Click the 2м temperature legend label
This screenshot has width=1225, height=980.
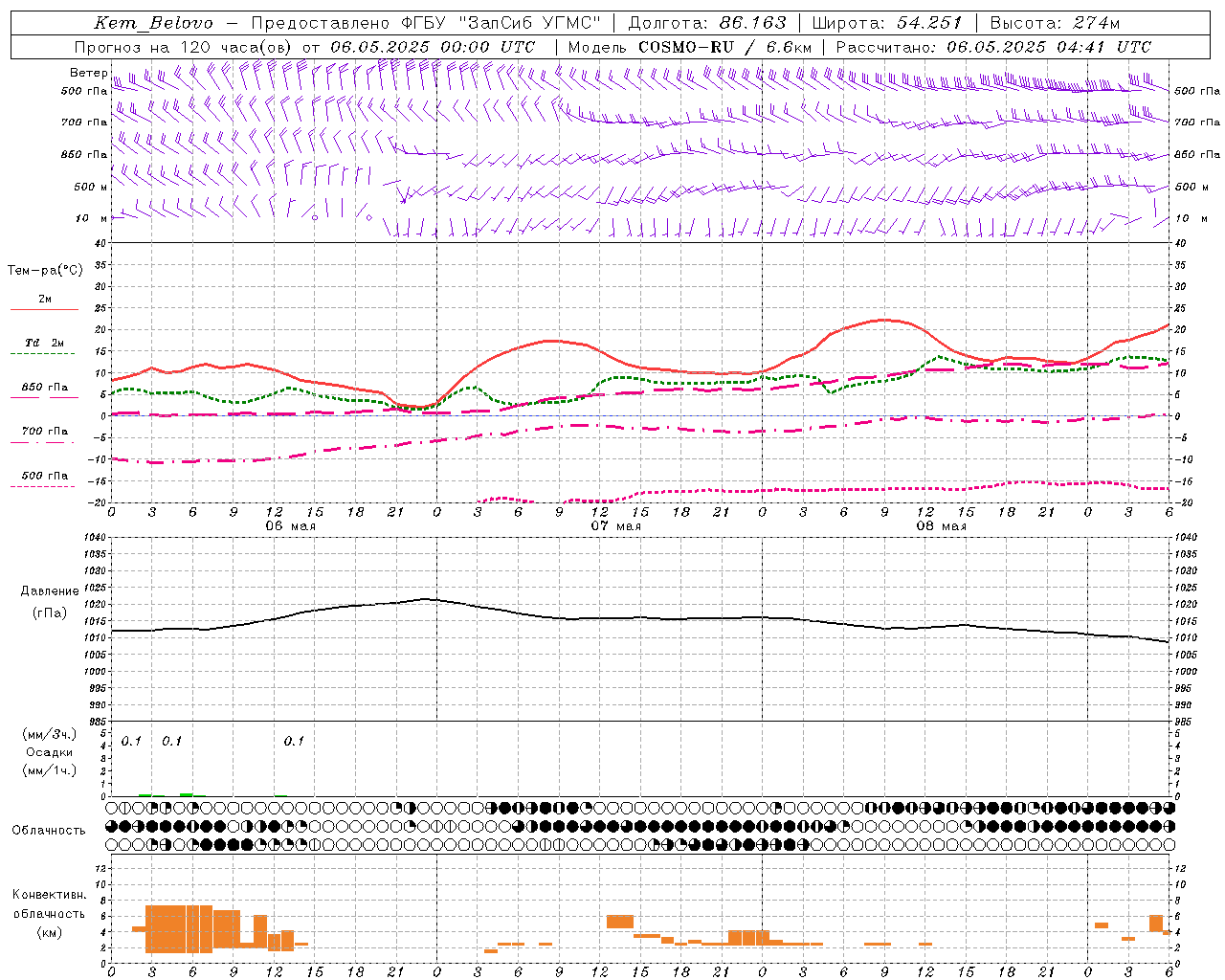pyautogui.click(x=45, y=300)
